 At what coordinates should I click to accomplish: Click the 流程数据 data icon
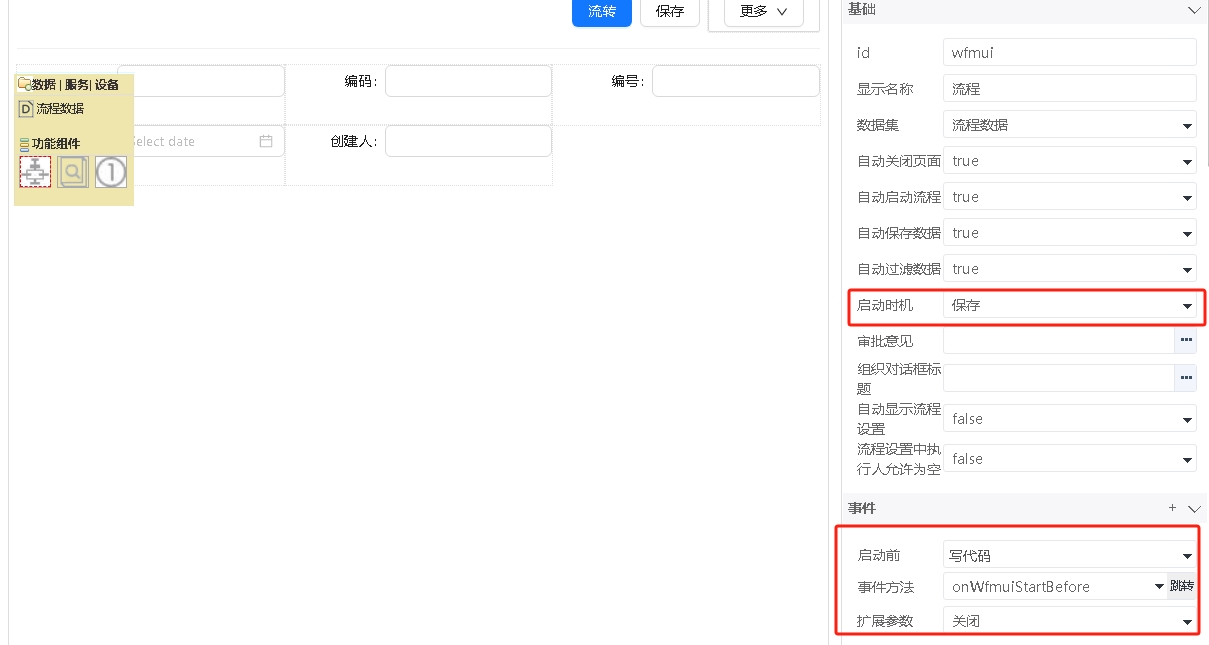click(x=26, y=108)
